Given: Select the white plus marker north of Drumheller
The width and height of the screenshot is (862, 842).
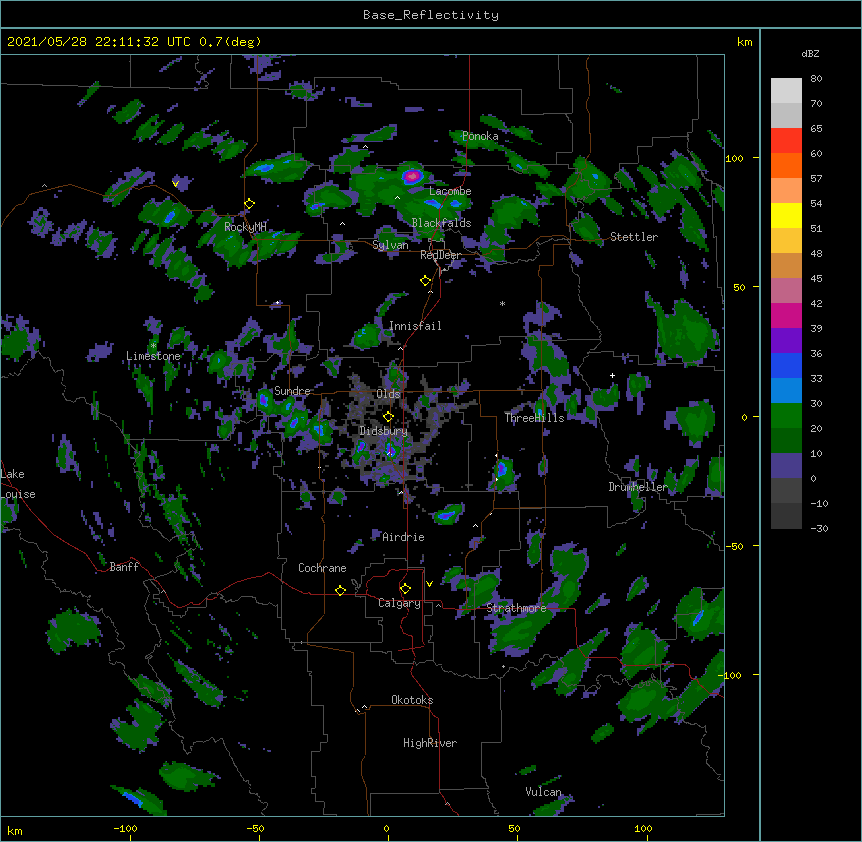Looking at the screenshot, I should pos(612,375).
